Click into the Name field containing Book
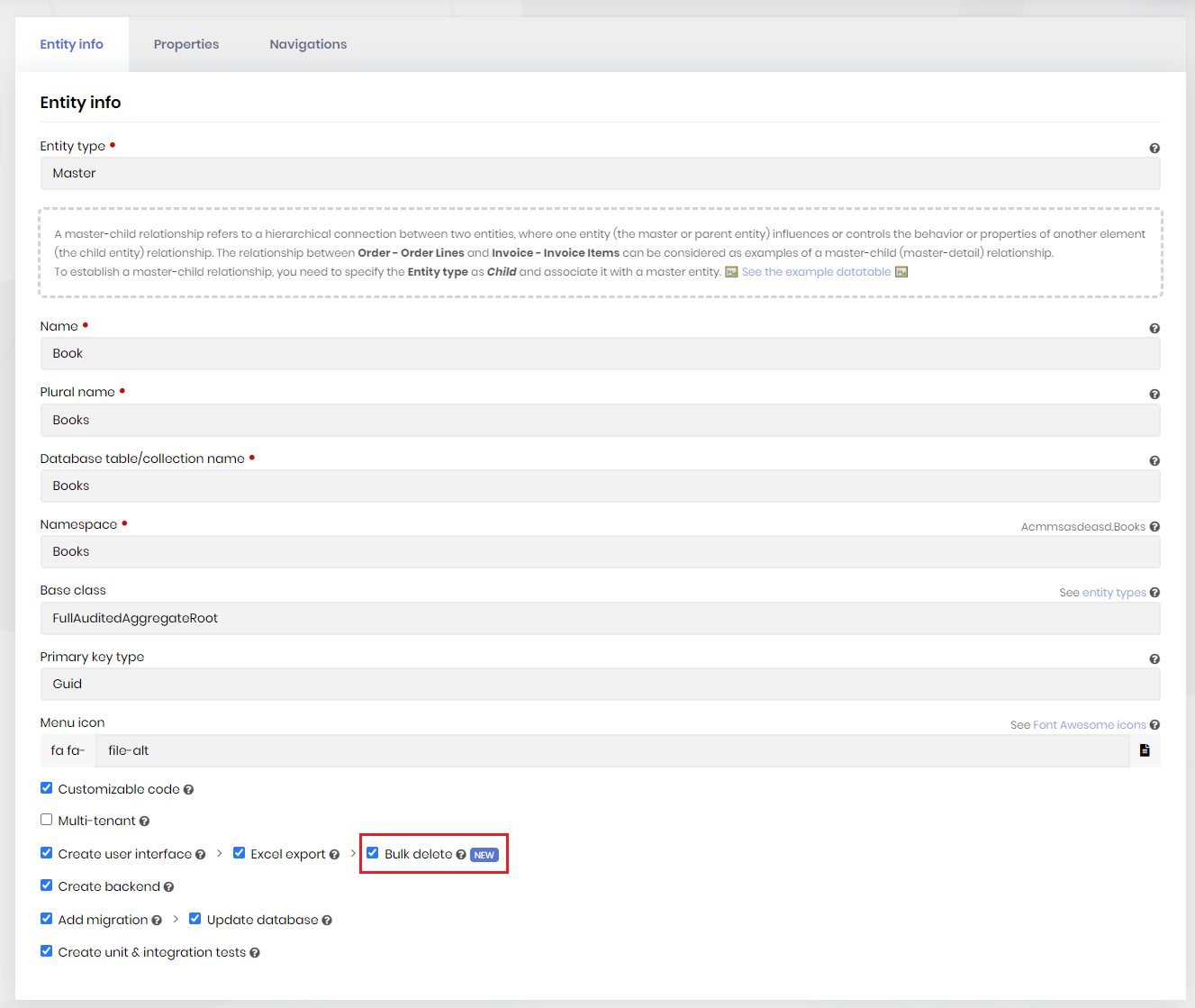1195x1008 pixels. pyautogui.click(x=600, y=354)
